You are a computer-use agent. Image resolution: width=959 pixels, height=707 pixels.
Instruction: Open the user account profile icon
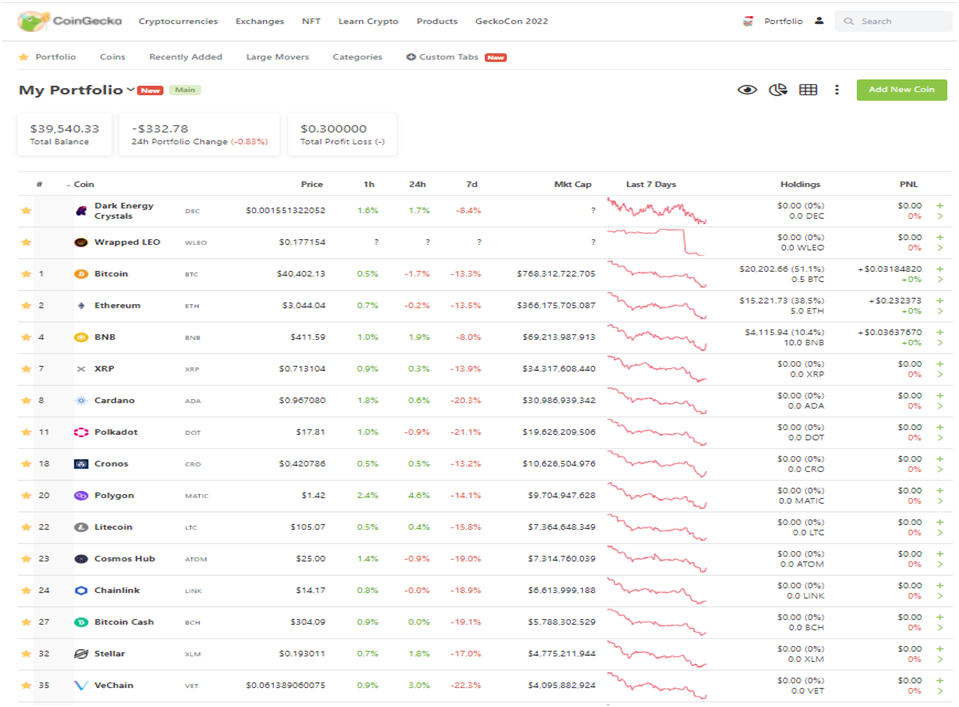coord(819,21)
